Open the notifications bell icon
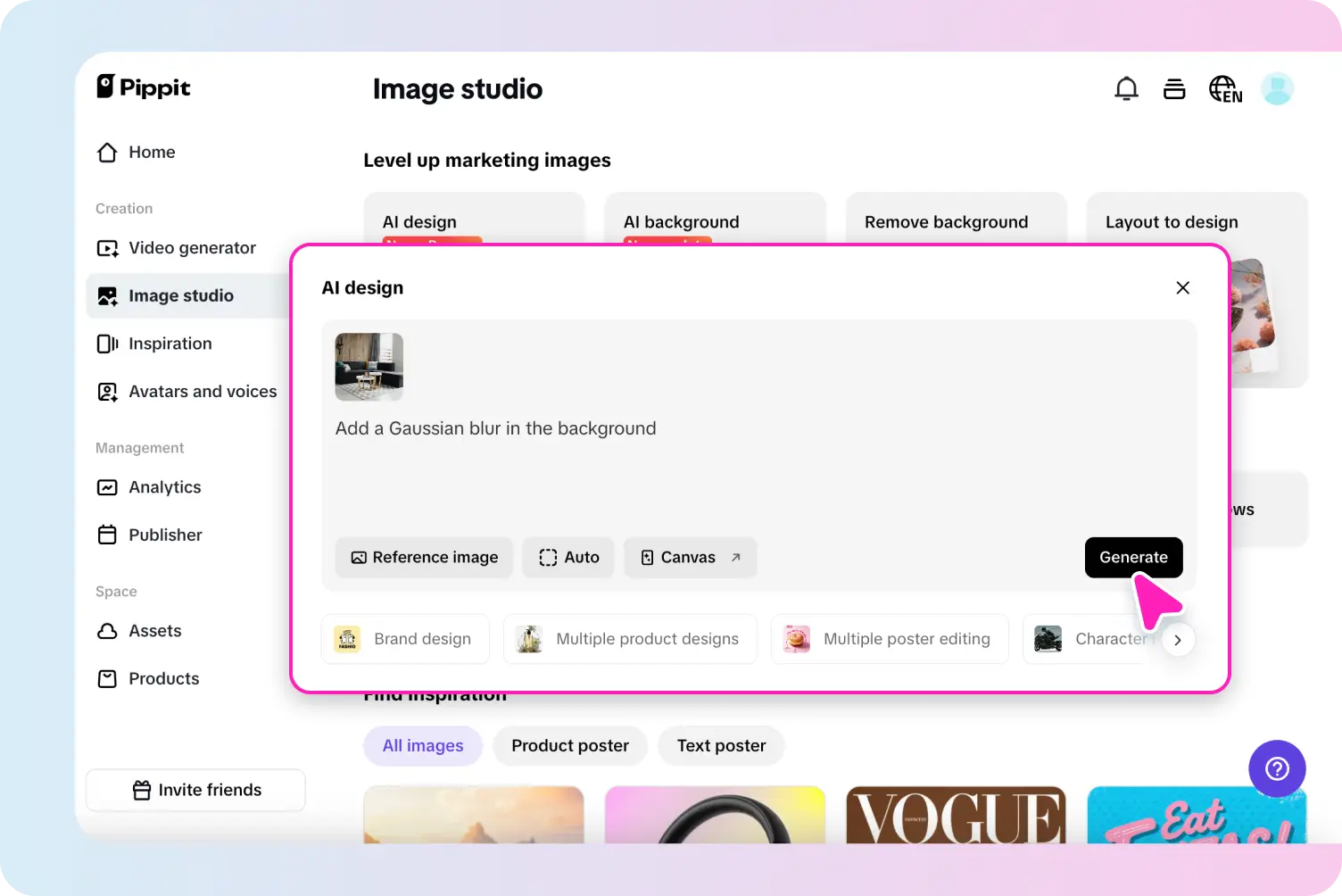This screenshot has height=896, width=1342. coord(1126,88)
